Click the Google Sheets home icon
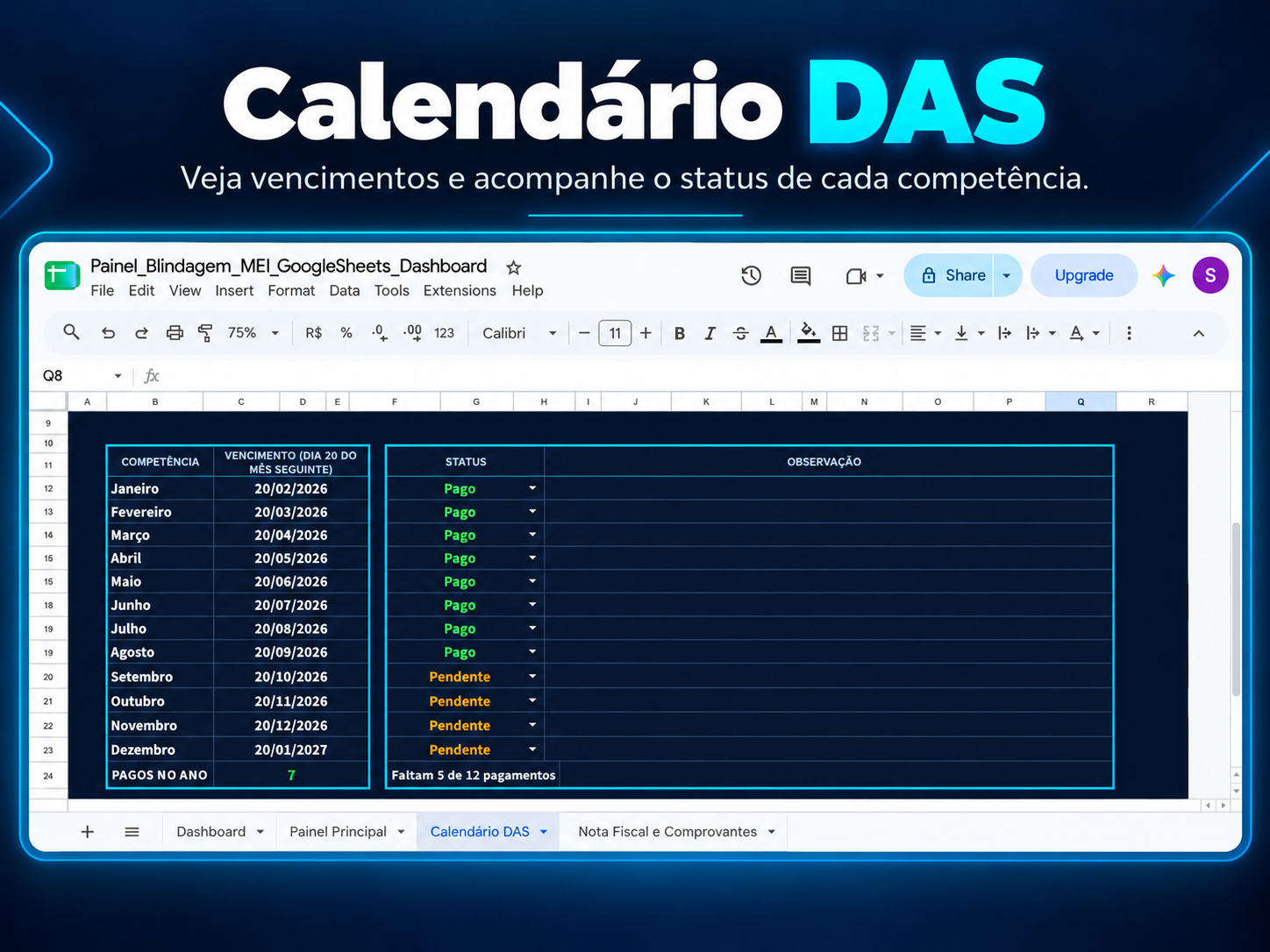Viewport: 1270px width, 952px height. tap(62, 275)
